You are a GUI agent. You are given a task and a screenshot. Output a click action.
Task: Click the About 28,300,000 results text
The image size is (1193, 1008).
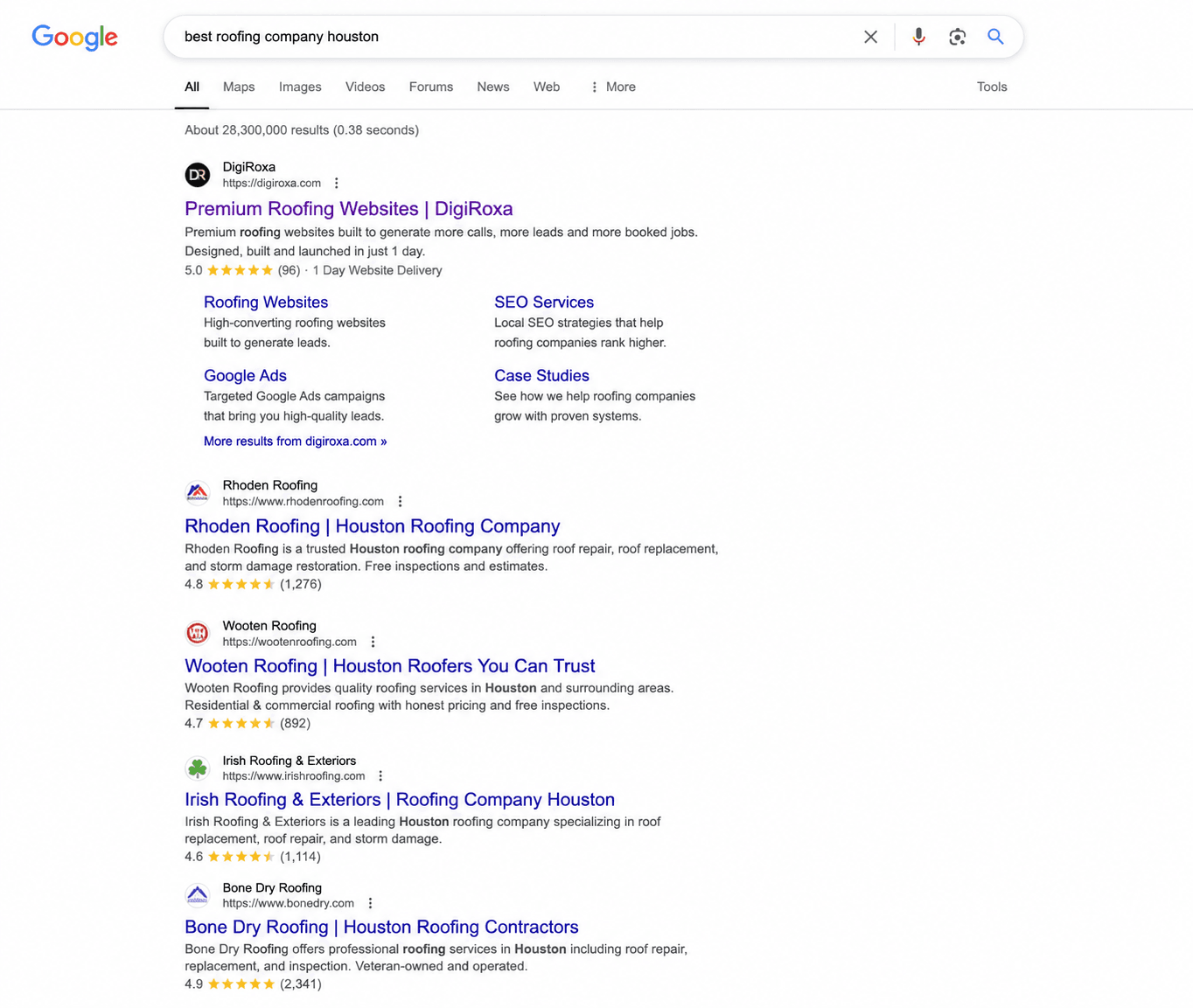tap(302, 130)
